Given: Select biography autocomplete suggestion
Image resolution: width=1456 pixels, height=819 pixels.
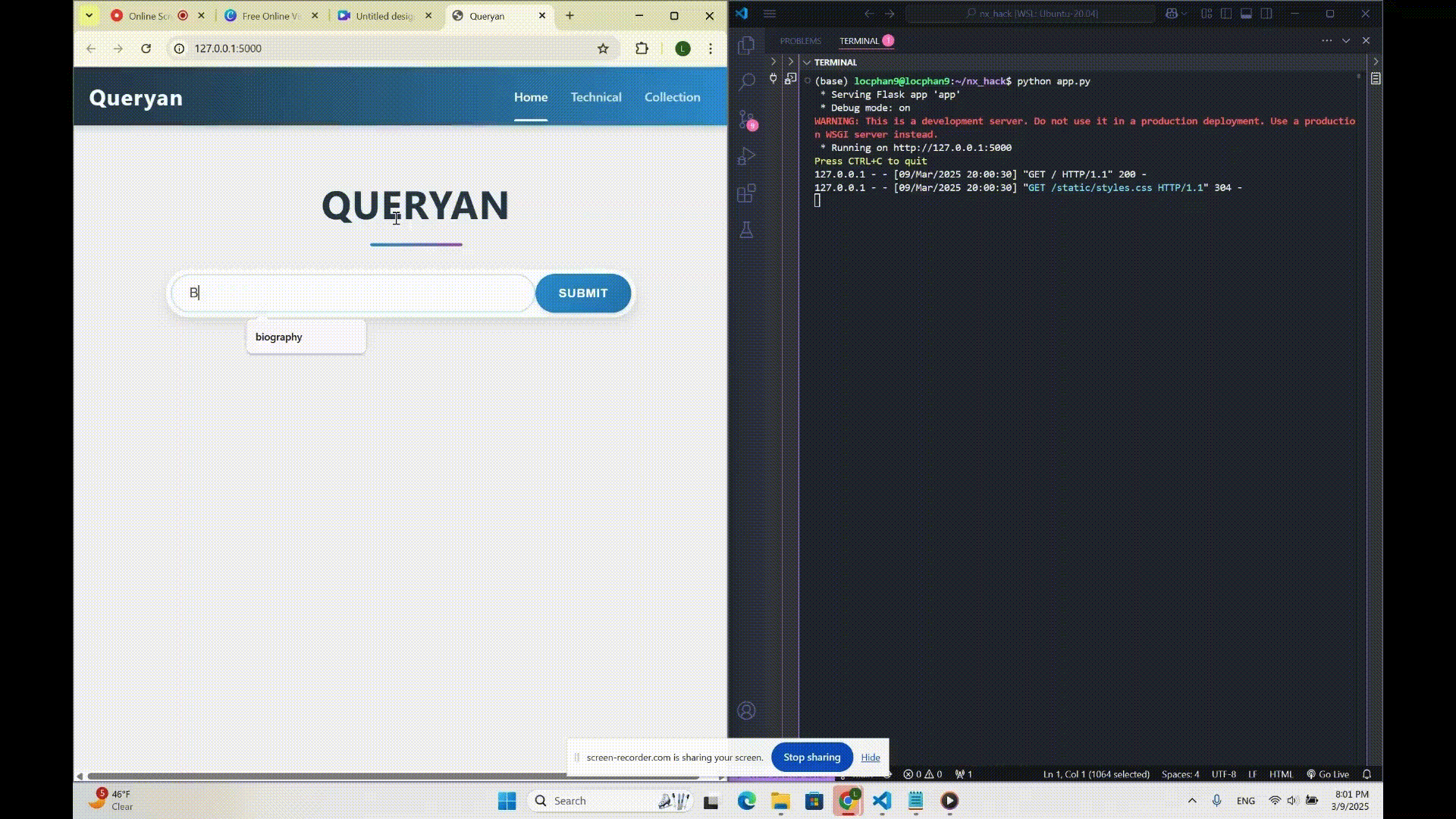Looking at the screenshot, I should 279,337.
